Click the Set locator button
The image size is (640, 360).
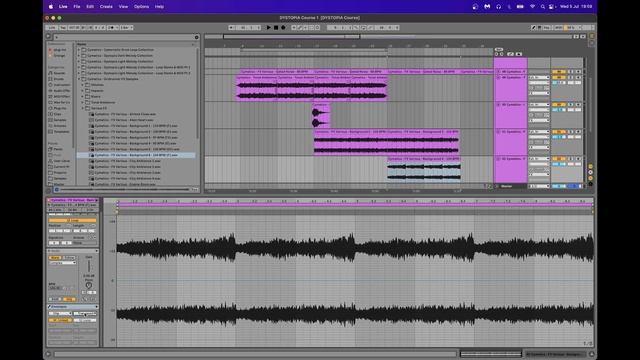click(499, 49)
